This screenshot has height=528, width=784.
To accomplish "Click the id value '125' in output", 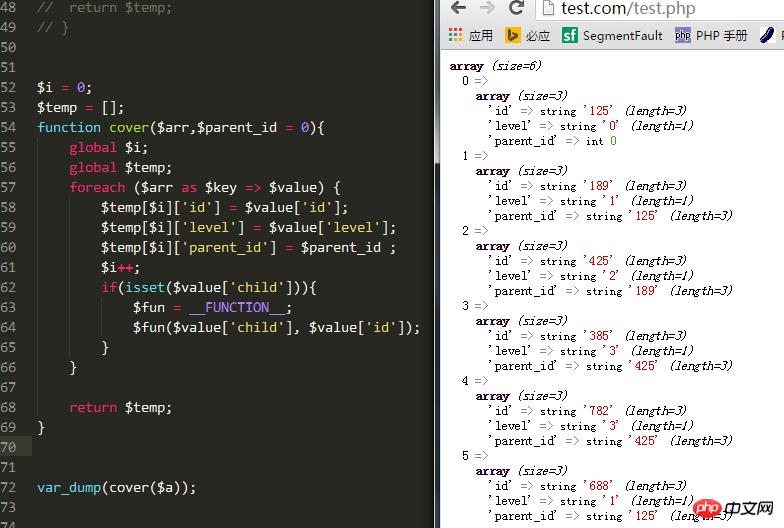I will point(598,110).
